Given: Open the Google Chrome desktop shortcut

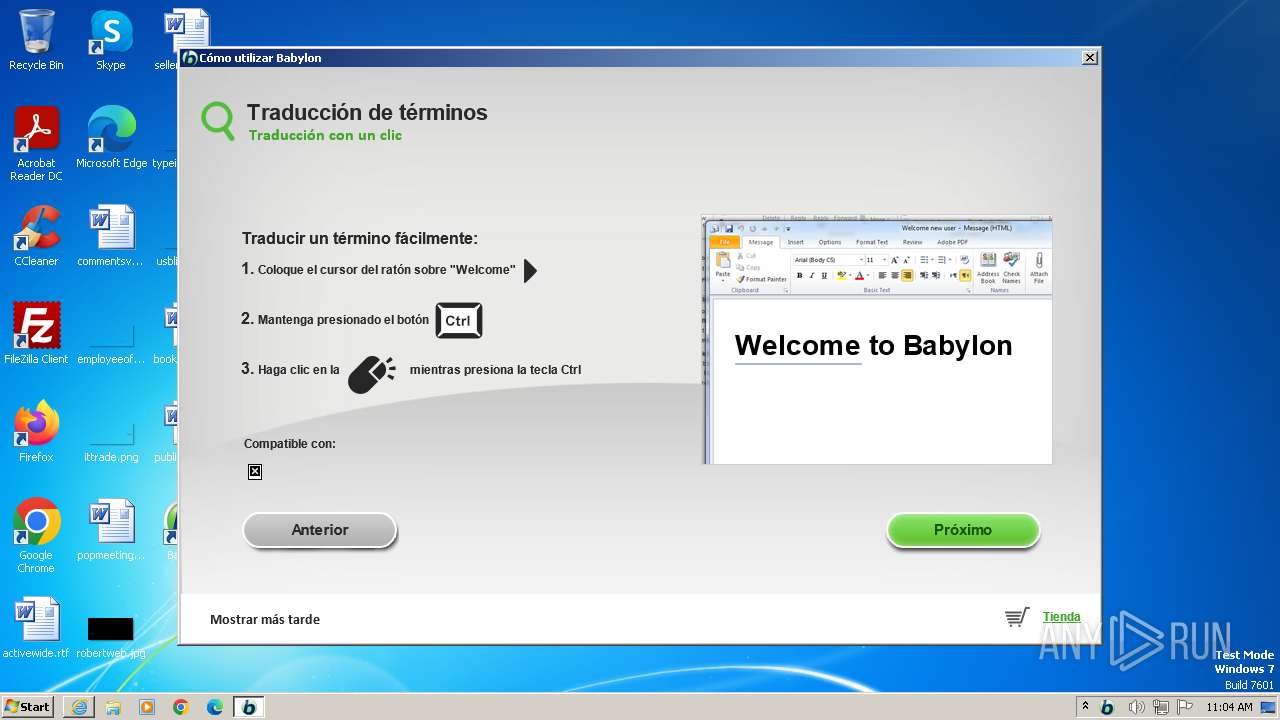Looking at the screenshot, I should click(x=36, y=536).
